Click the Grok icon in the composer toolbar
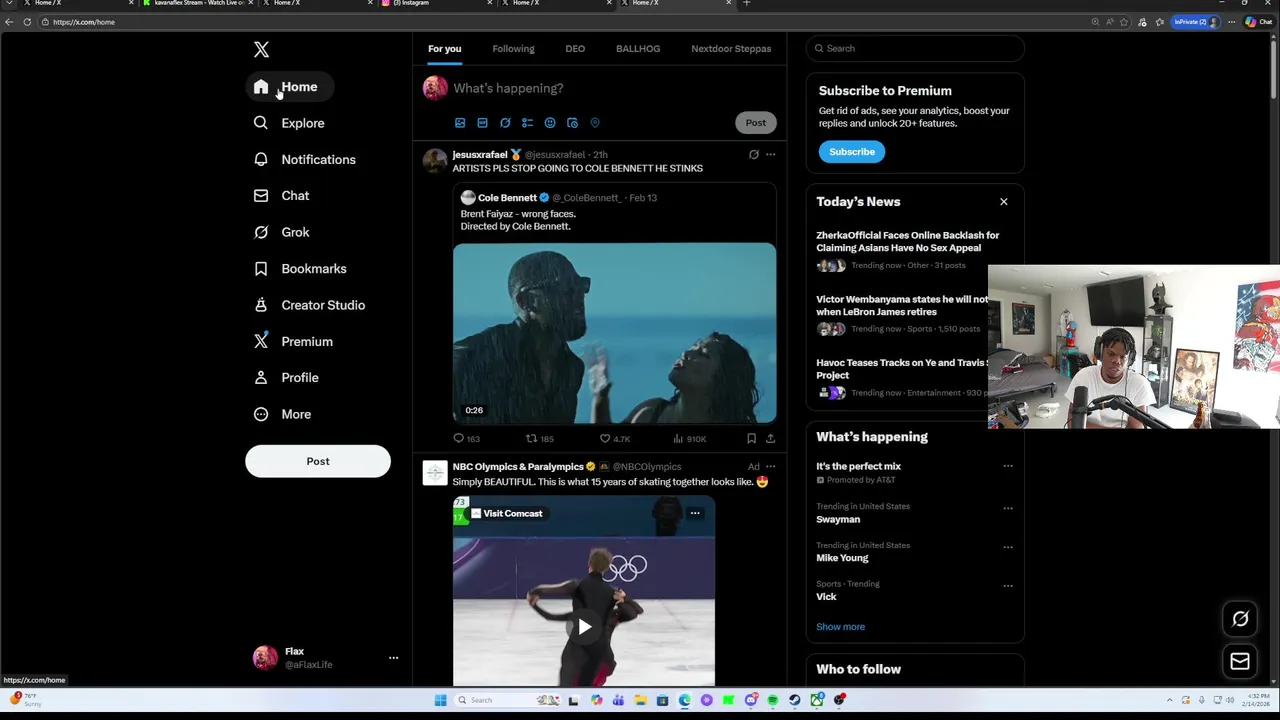Viewport: 1280px width, 720px height. coord(505,123)
